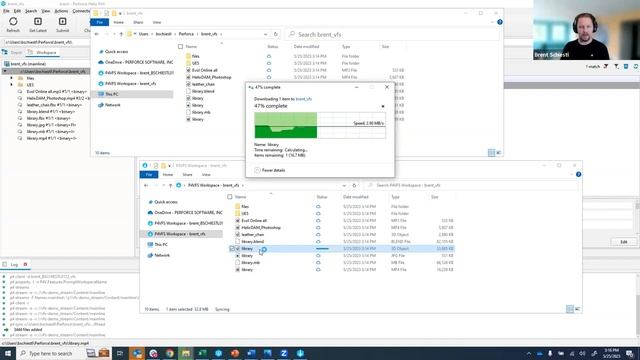Image resolution: width=640 pixels, height=360 pixels.
Task: Switch to the Workspace tab in P4V
Action: tap(43, 53)
